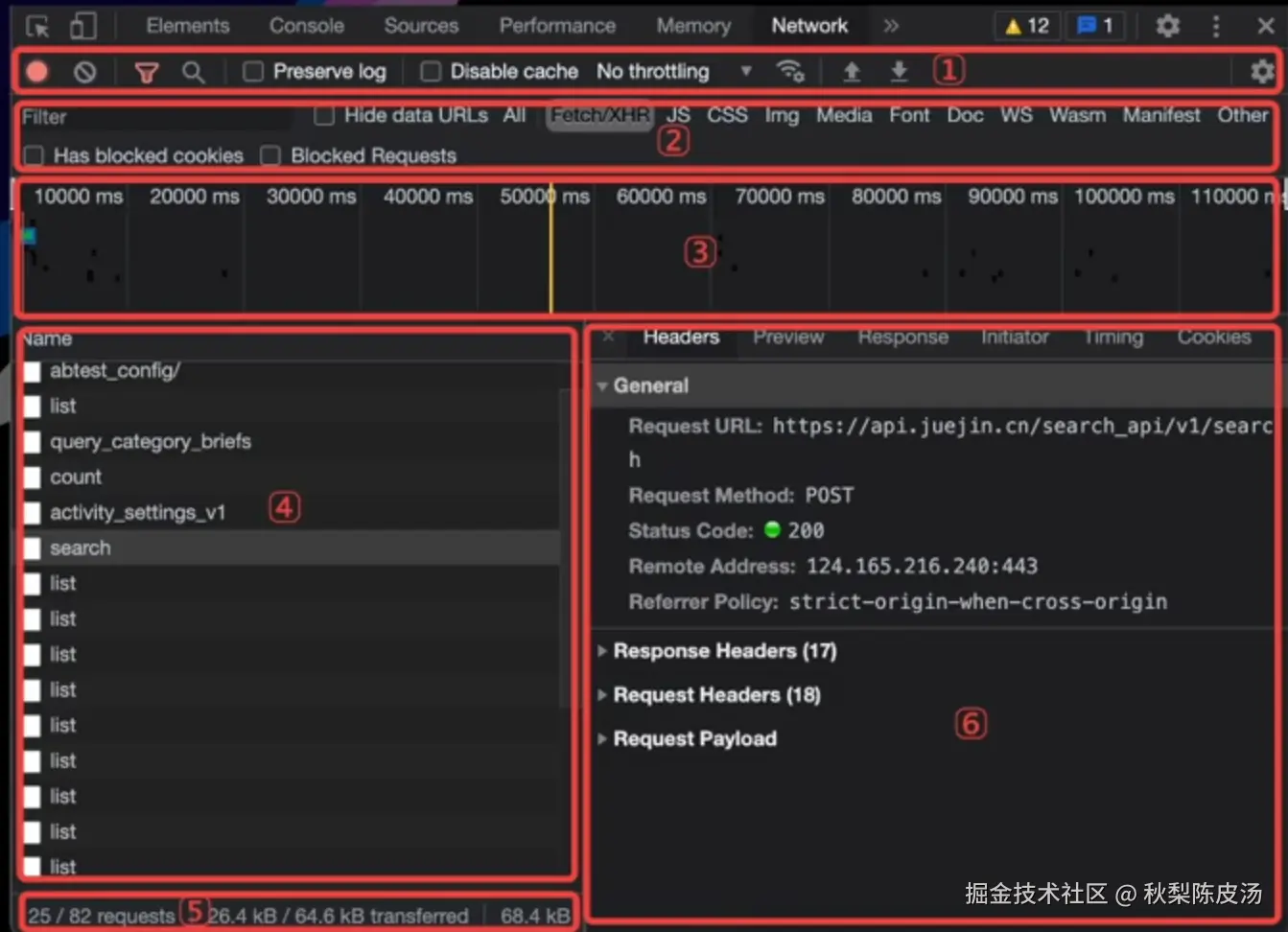This screenshot has height=932, width=1288.
Task: Click the Filter text input field
Action: coord(155,117)
